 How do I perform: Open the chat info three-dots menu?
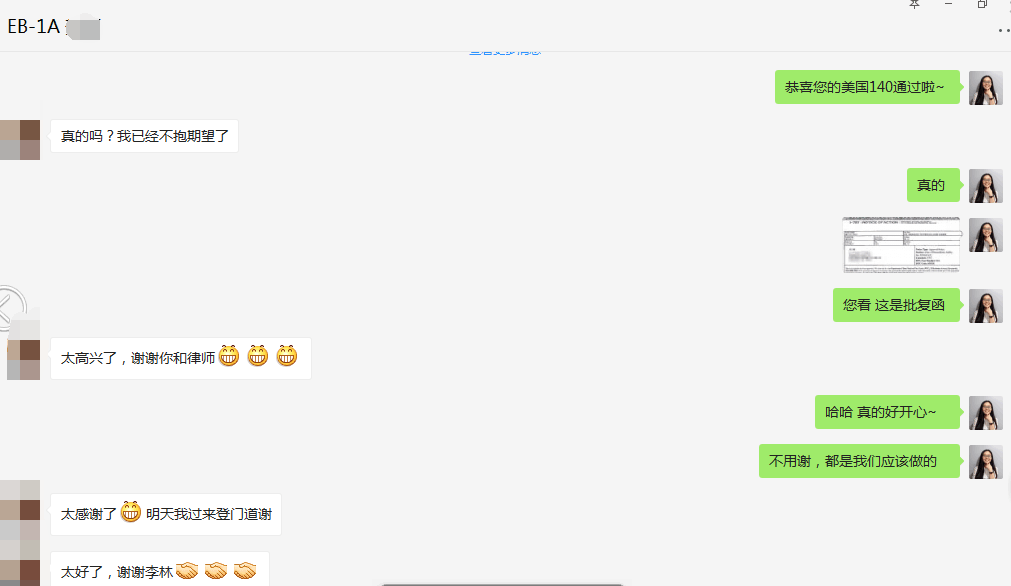(x=1004, y=30)
